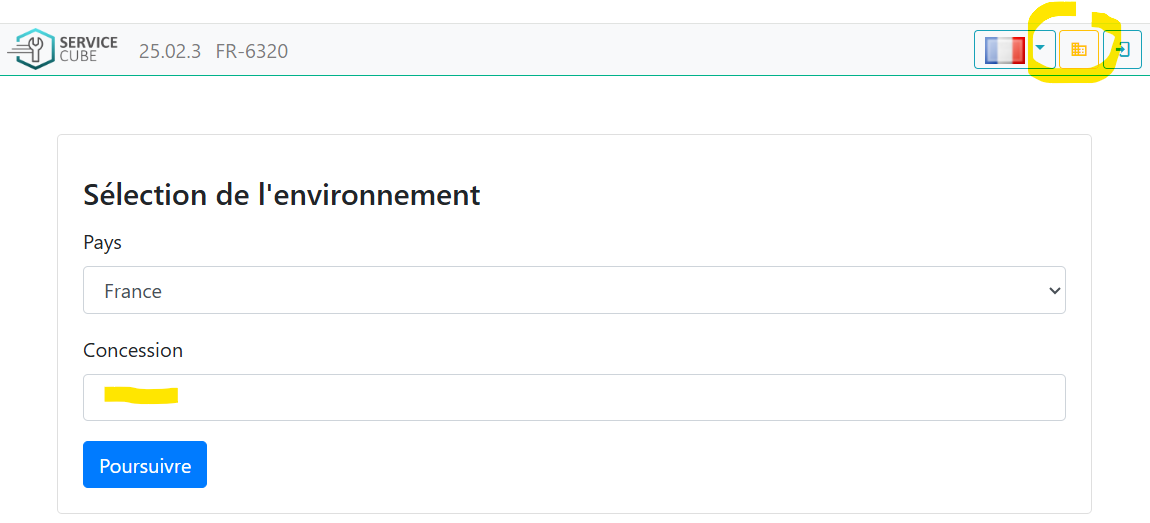This screenshot has width=1150, height=523.
Task: Click the Concession field label
Action: tap(133, 350)
